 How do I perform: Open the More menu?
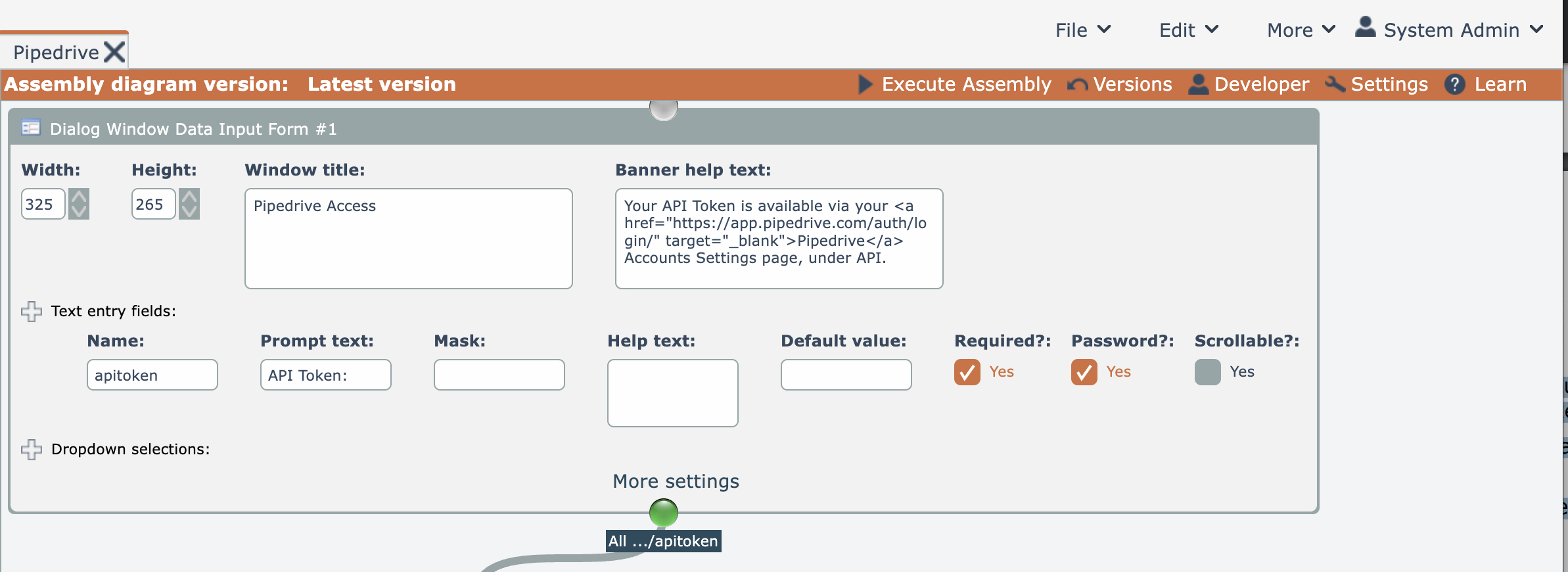[x=1301, y=30]
